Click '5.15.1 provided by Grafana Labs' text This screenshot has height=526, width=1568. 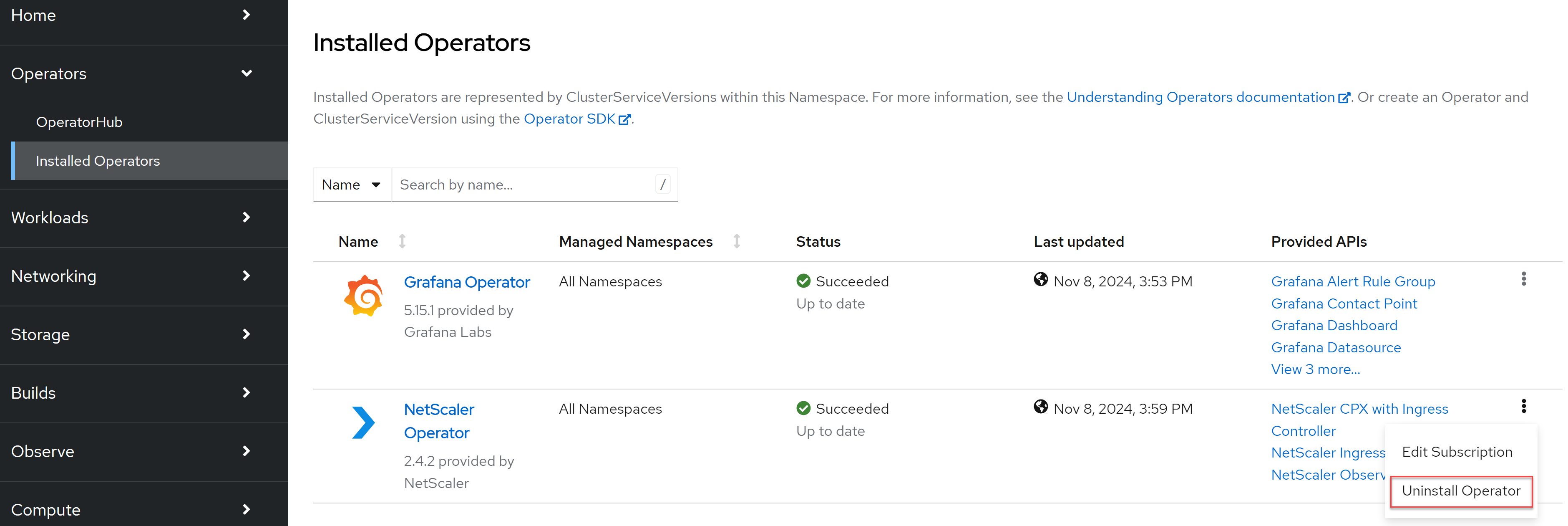coord(458,321)
